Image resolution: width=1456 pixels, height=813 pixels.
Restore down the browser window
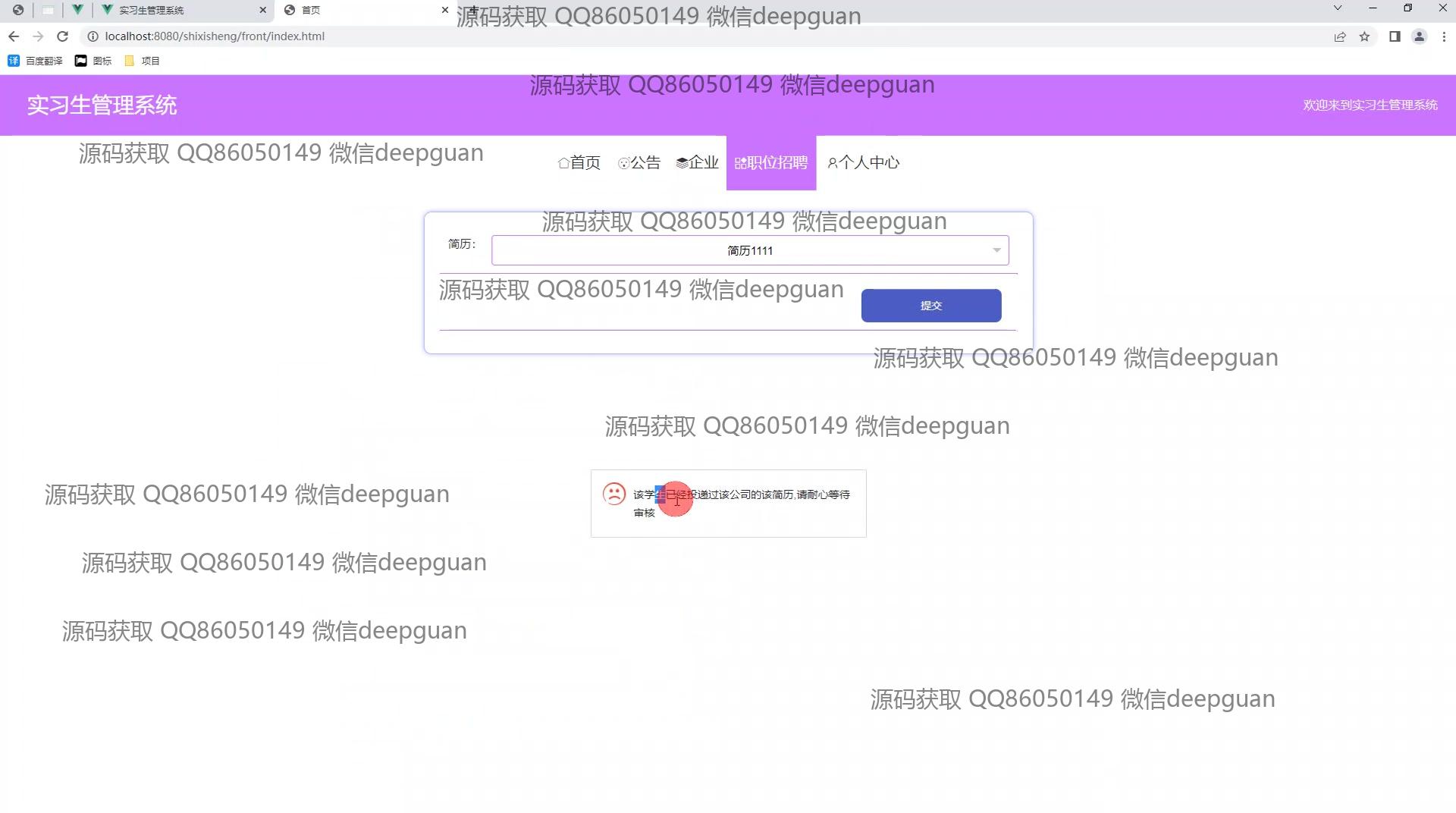tap(1407, 8)
